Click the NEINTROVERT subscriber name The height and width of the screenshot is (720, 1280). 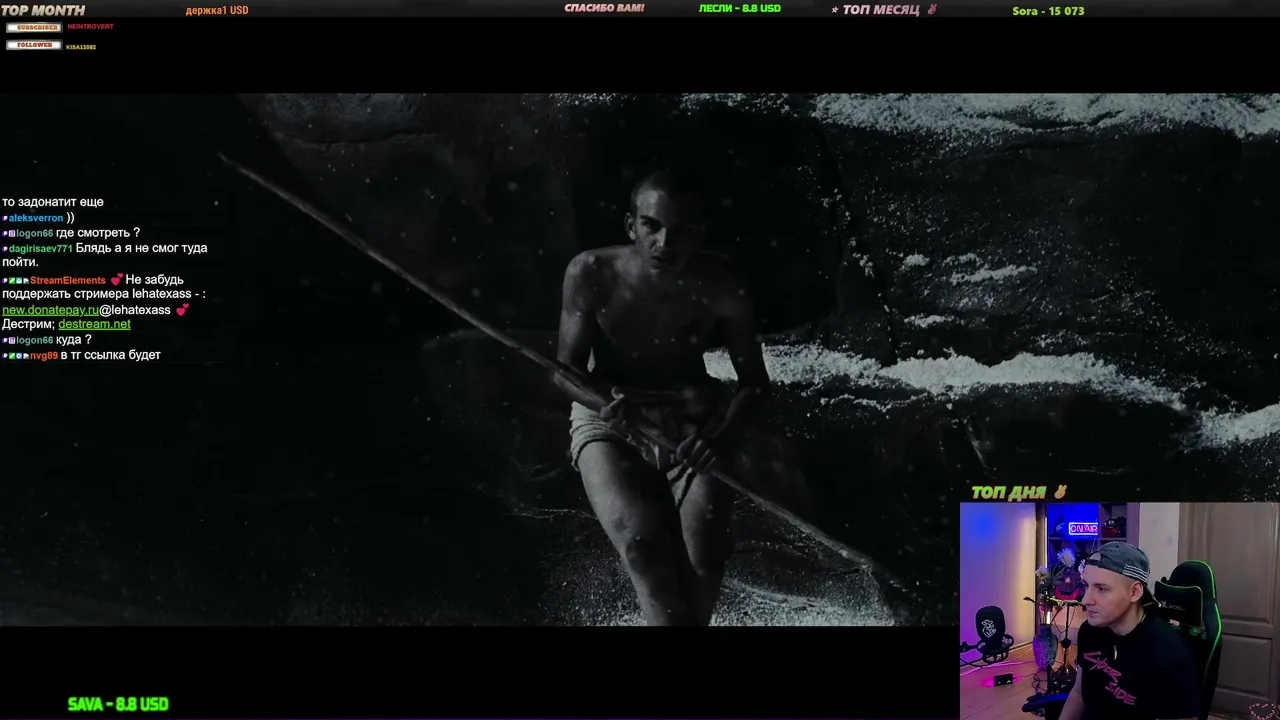coord(90,27)
